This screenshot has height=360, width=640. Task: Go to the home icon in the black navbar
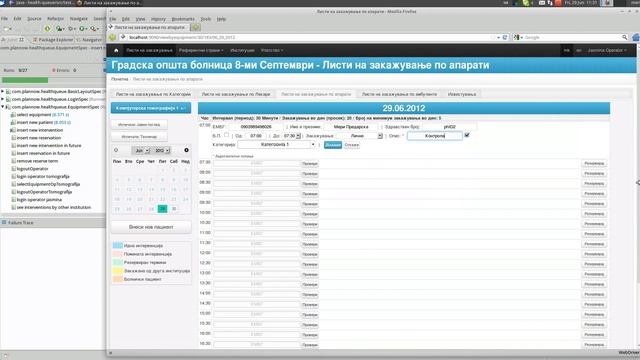pyautogui.click(x=116, y=50)
